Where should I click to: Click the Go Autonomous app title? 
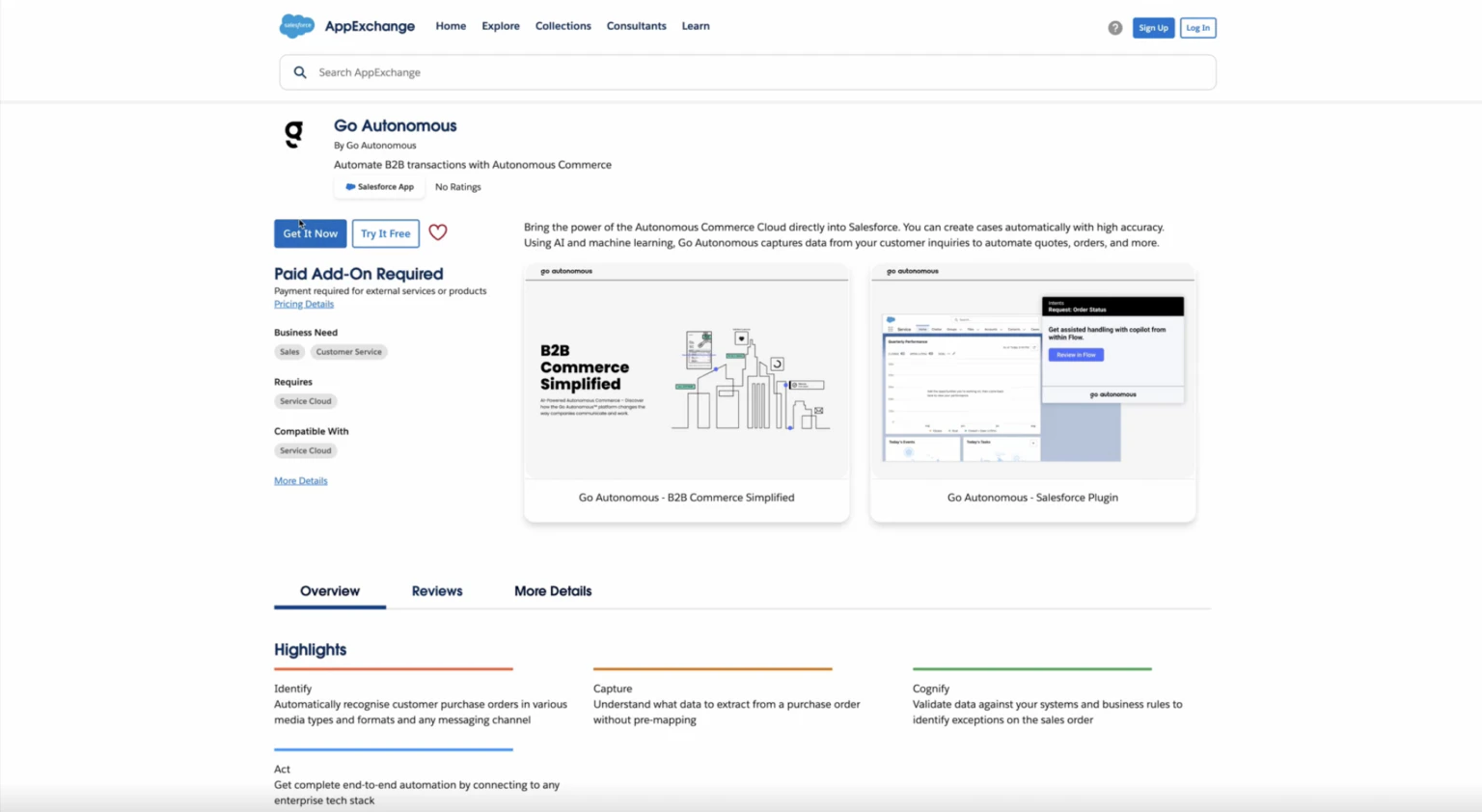click(x=396, y=125)
